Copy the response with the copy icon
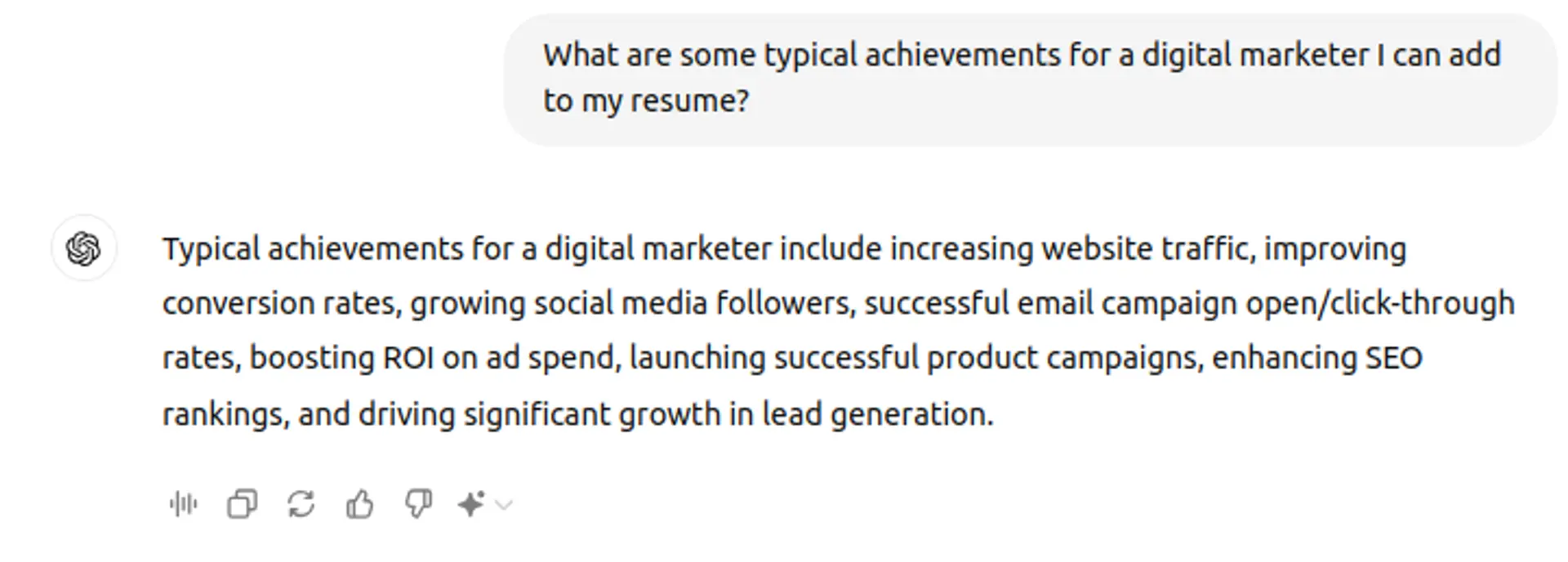The width and height of the screenshot is (1568, 562). point(242,504)
